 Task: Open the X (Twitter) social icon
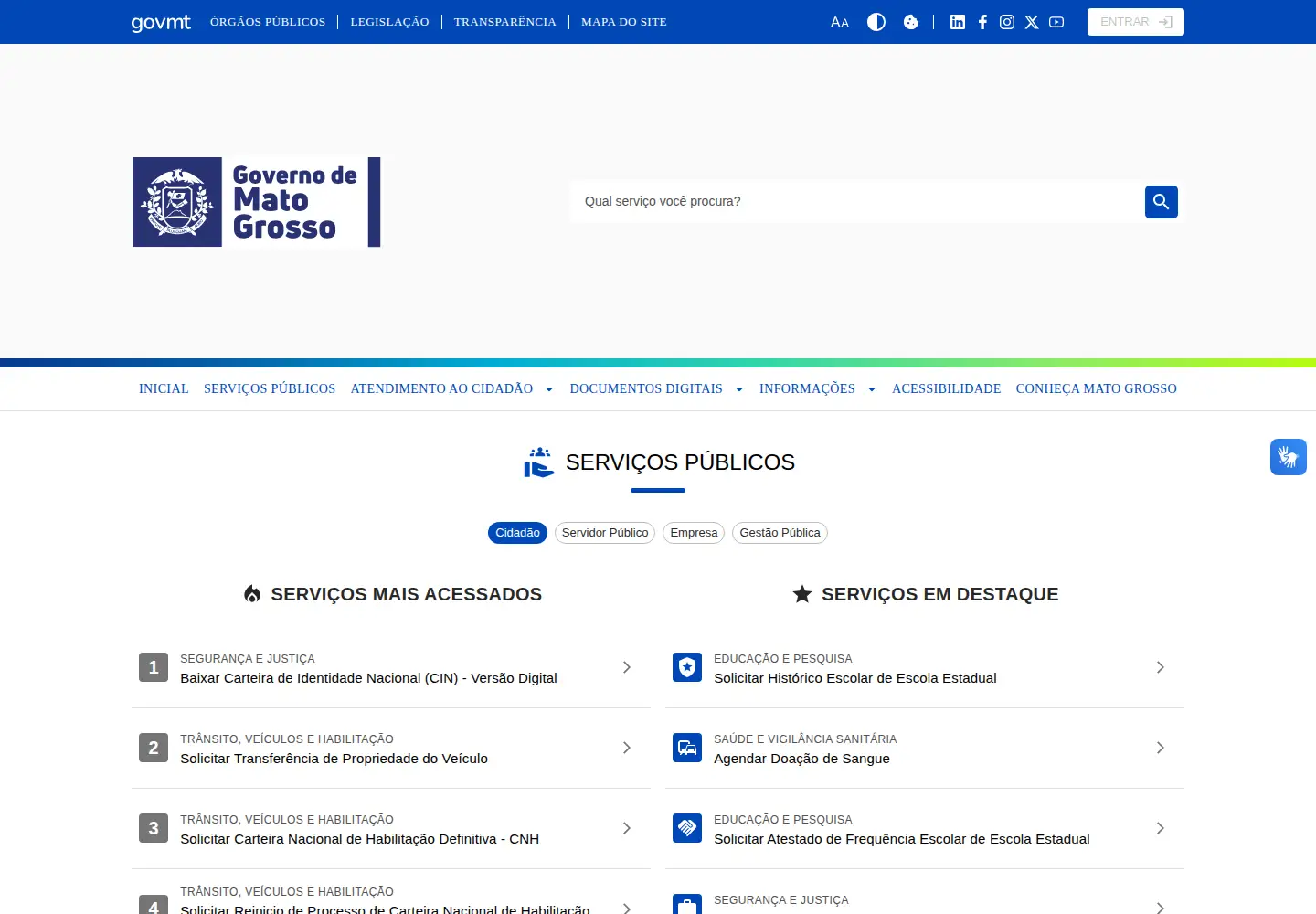tap(1032, 22)
